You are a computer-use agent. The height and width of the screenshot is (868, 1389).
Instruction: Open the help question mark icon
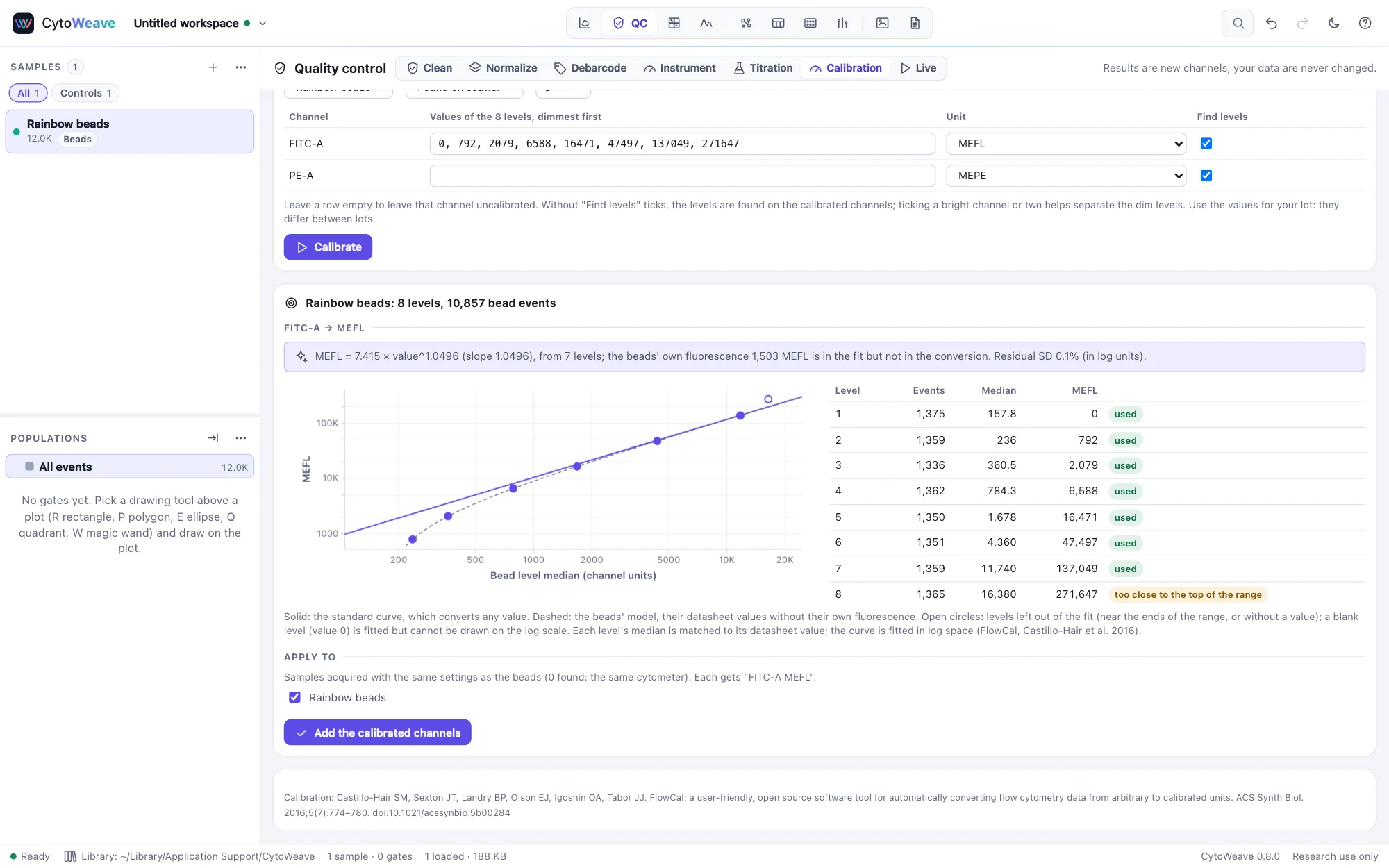tap(1365, 23)
